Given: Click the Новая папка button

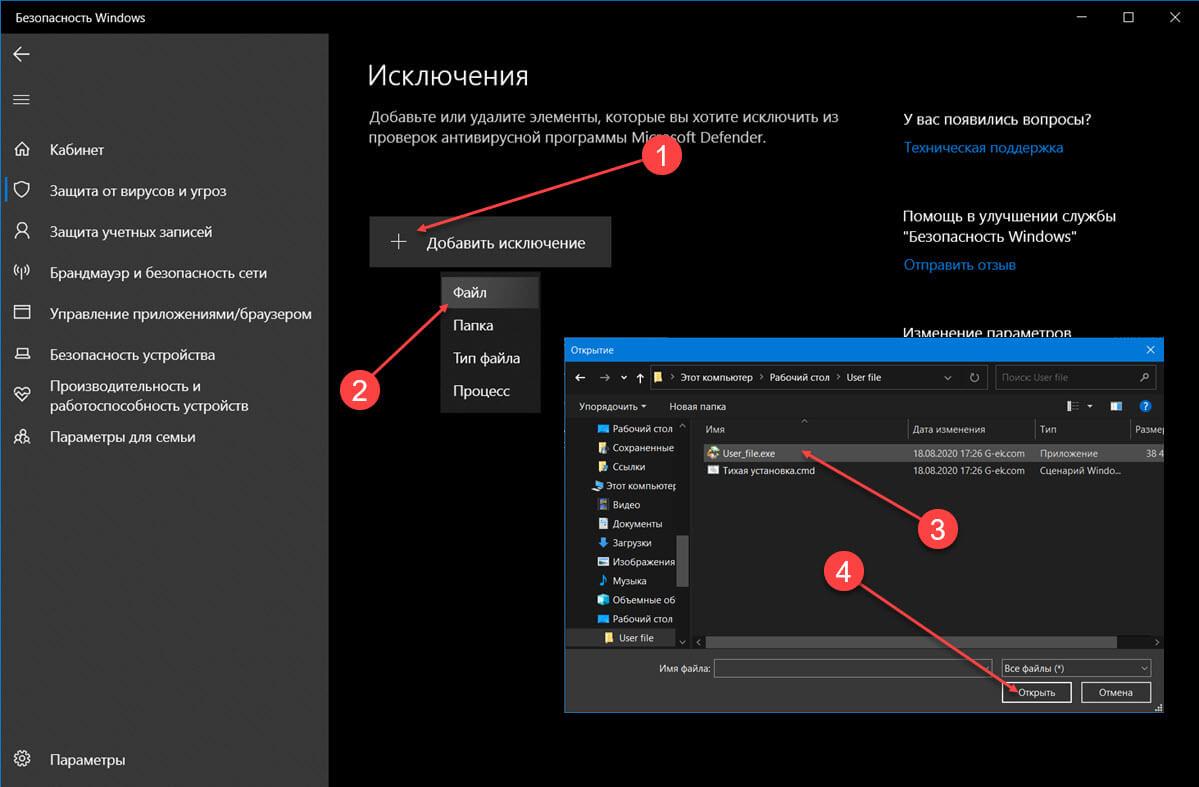Looking at the screenshot, I should pyautogui.click(x=697, y=406).
